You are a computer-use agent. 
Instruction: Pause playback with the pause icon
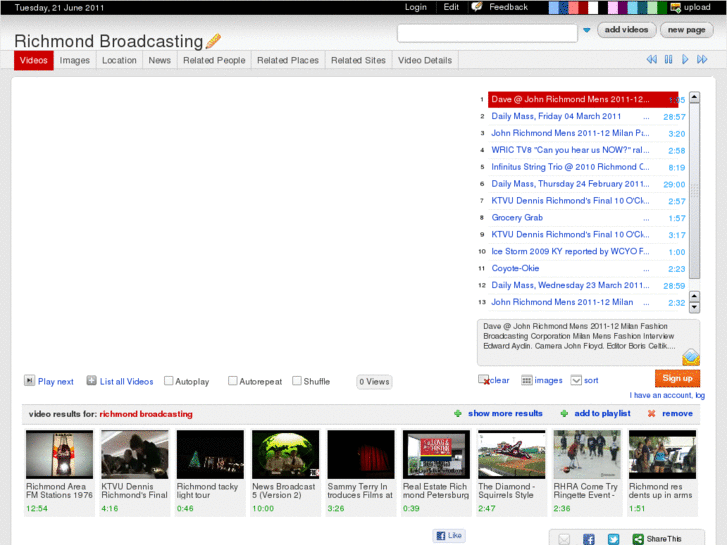668,59
